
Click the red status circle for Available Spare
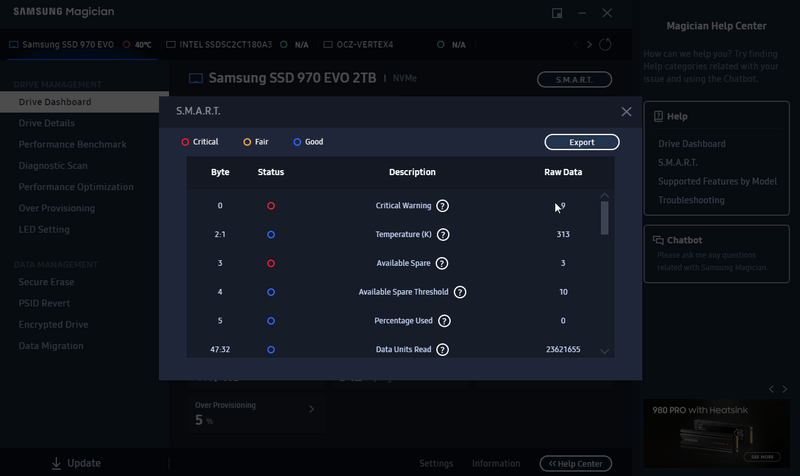click(x=271, y=263)
